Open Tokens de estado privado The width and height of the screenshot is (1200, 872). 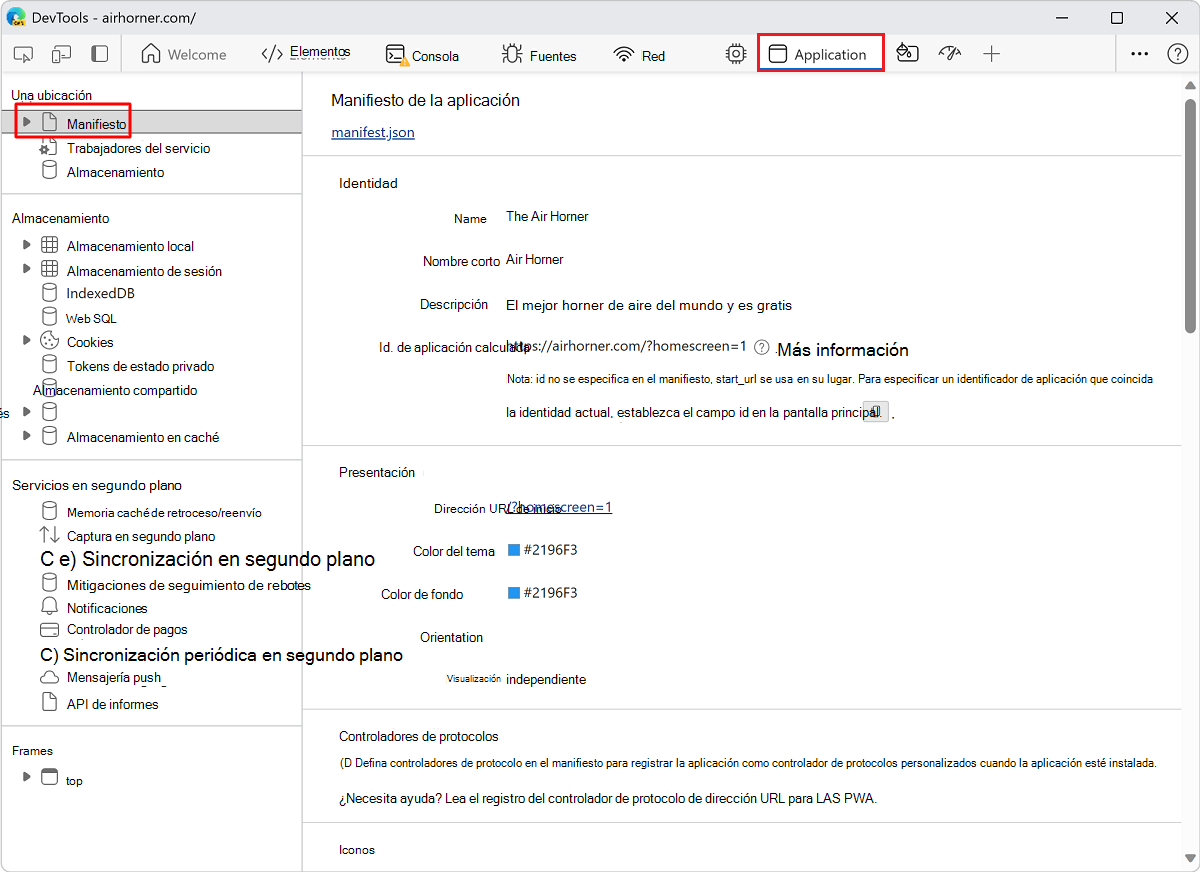tap(140, 366)
